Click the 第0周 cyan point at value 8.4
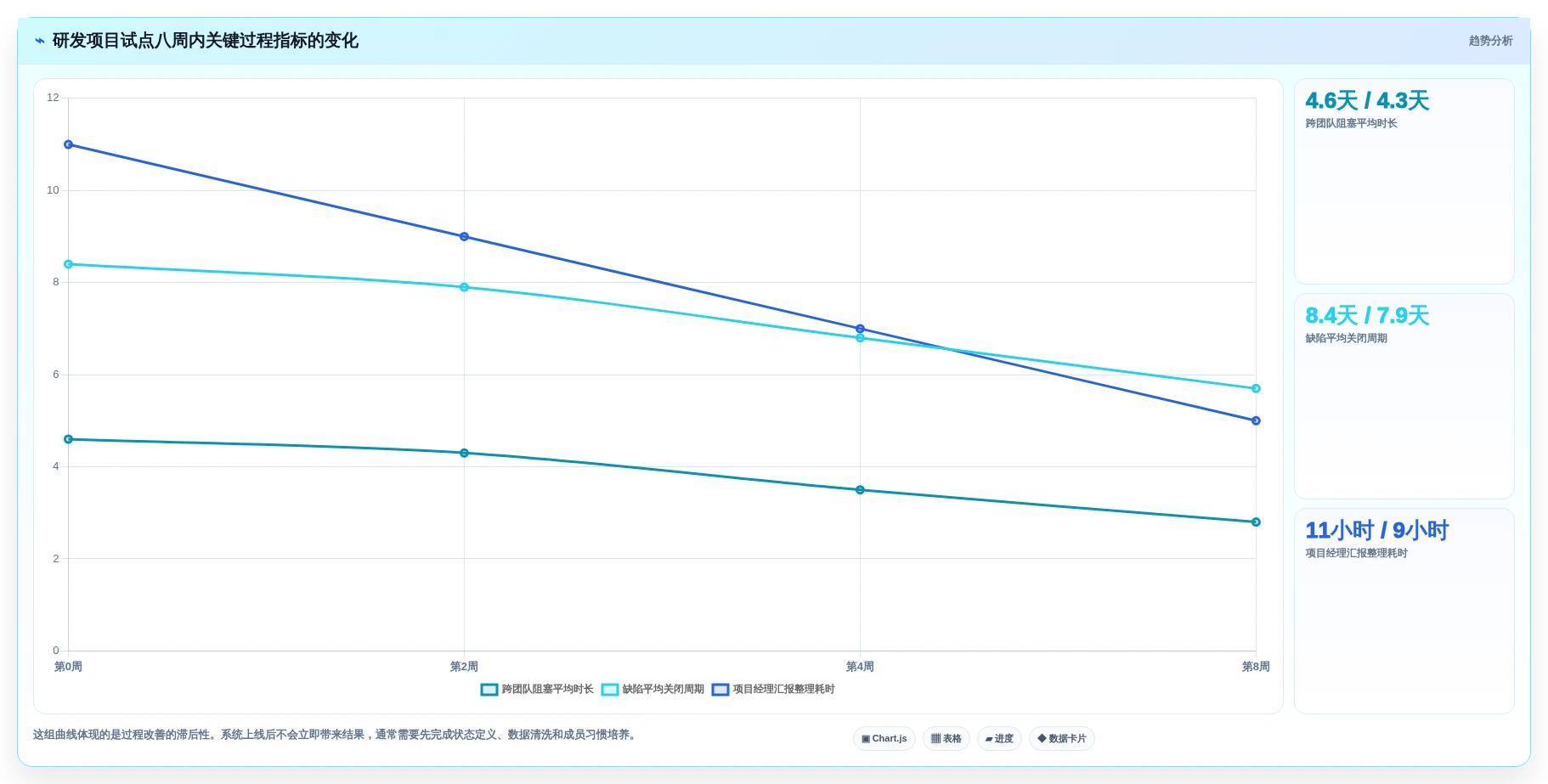Viewport: 1548px width, 784px height. pos(69,264)
